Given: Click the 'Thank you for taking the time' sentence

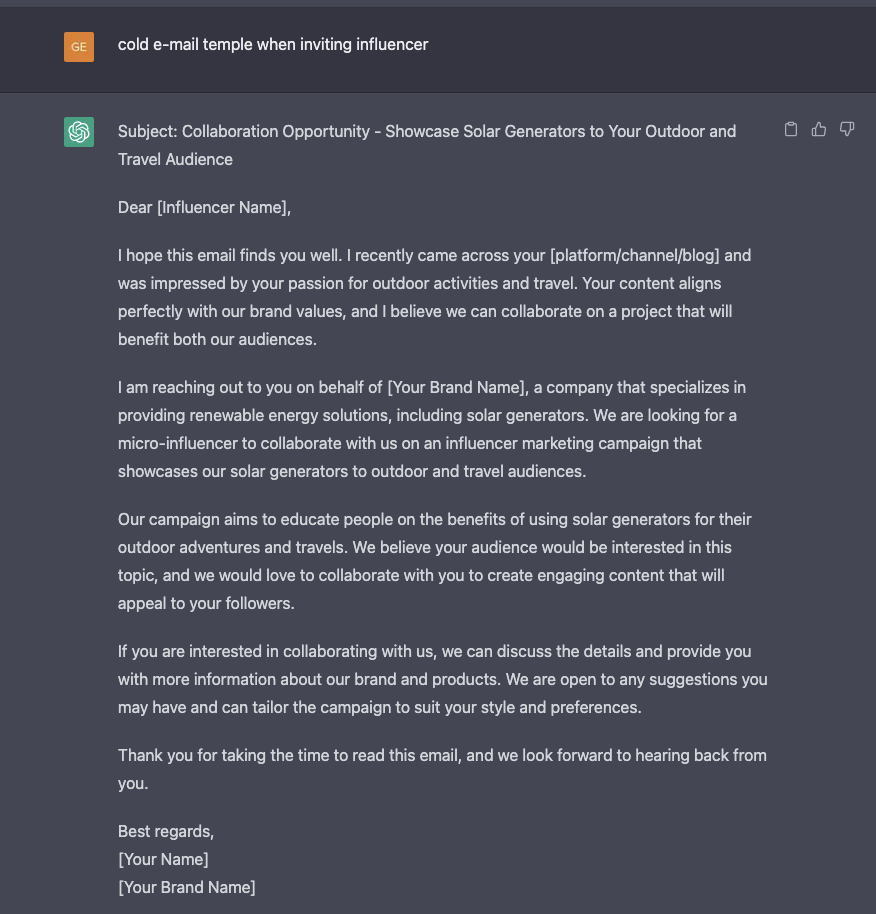Looking at the screenshot, I should click(x=442, y=769).
